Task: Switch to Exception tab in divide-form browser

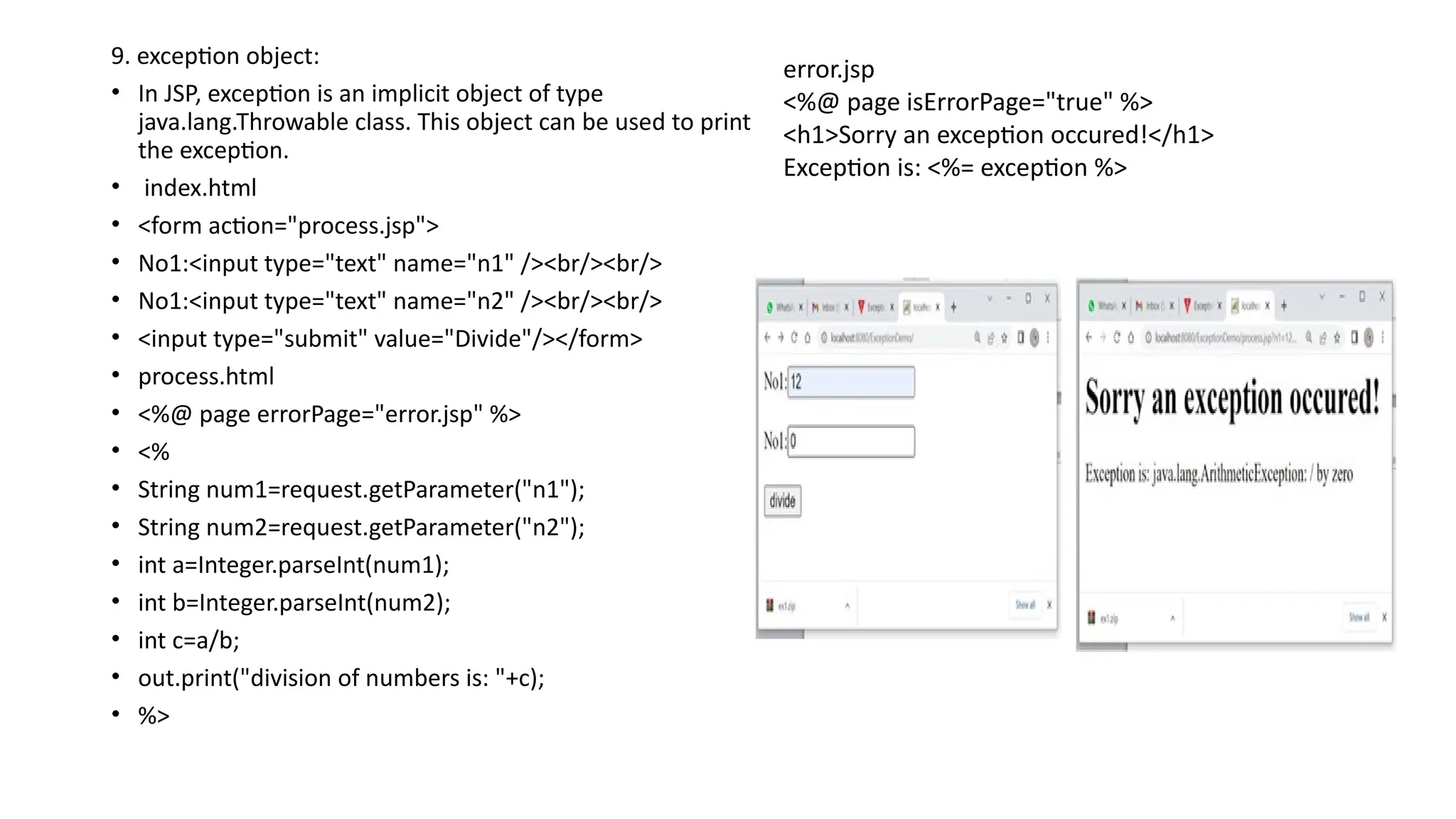Action: click(874, 307)
